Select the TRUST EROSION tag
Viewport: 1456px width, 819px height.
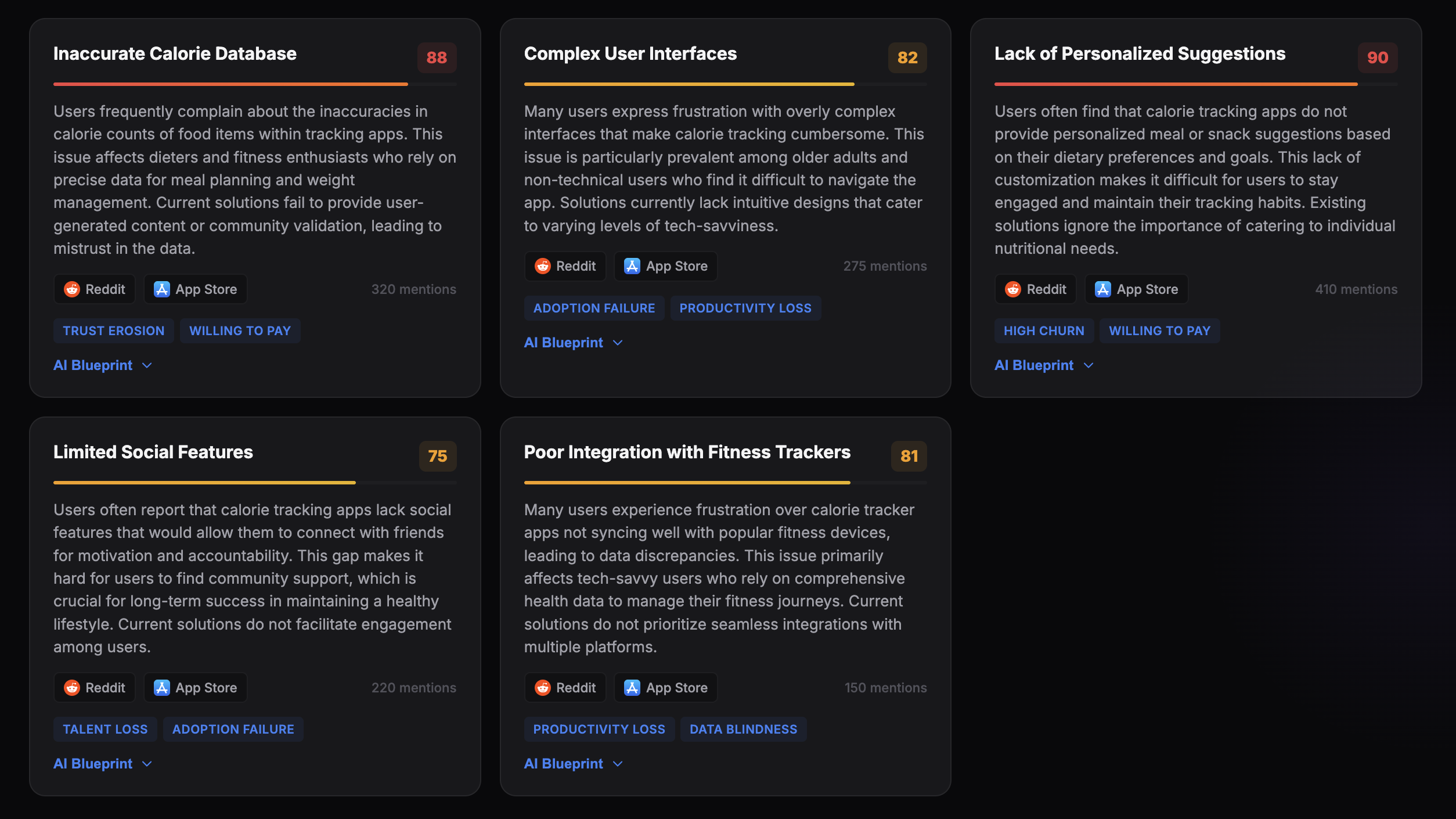click(114, 331)
